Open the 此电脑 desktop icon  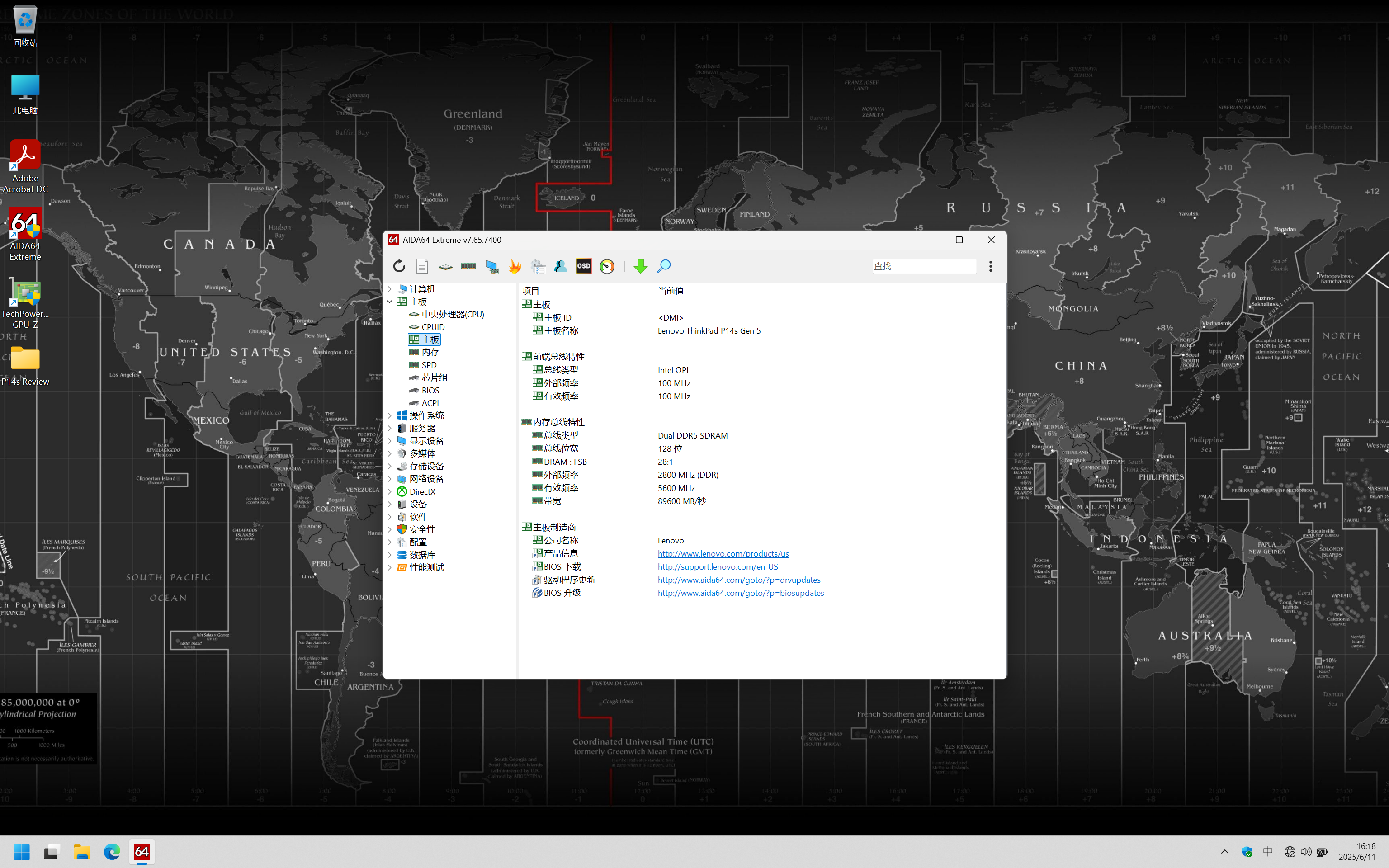pos(25,94)
